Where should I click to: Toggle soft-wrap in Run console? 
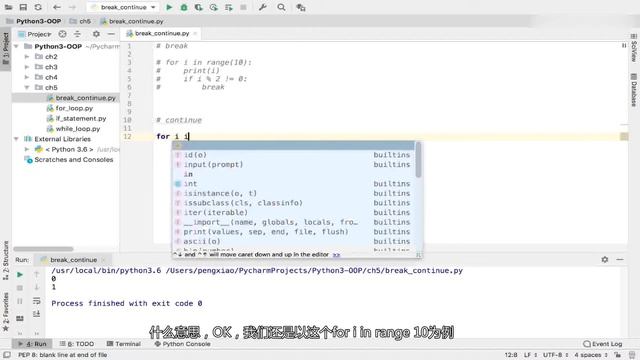(36, 301)
